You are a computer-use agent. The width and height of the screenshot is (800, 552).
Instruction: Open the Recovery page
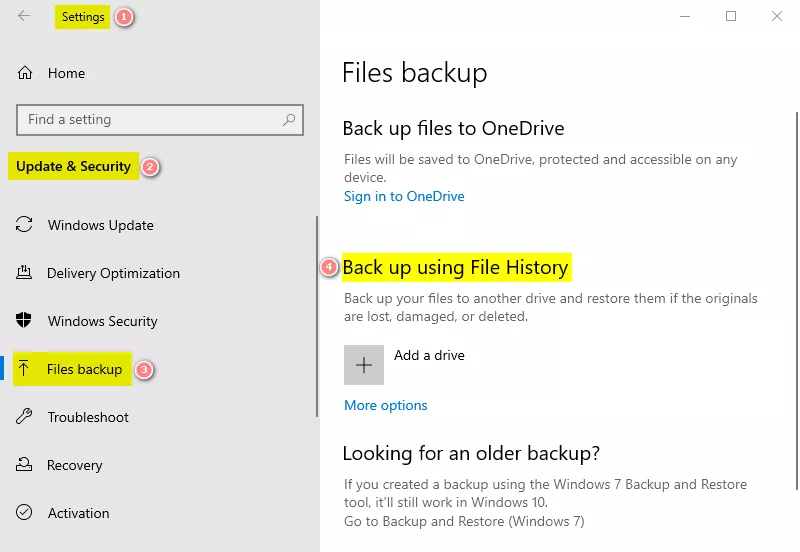tap(74, 465)
